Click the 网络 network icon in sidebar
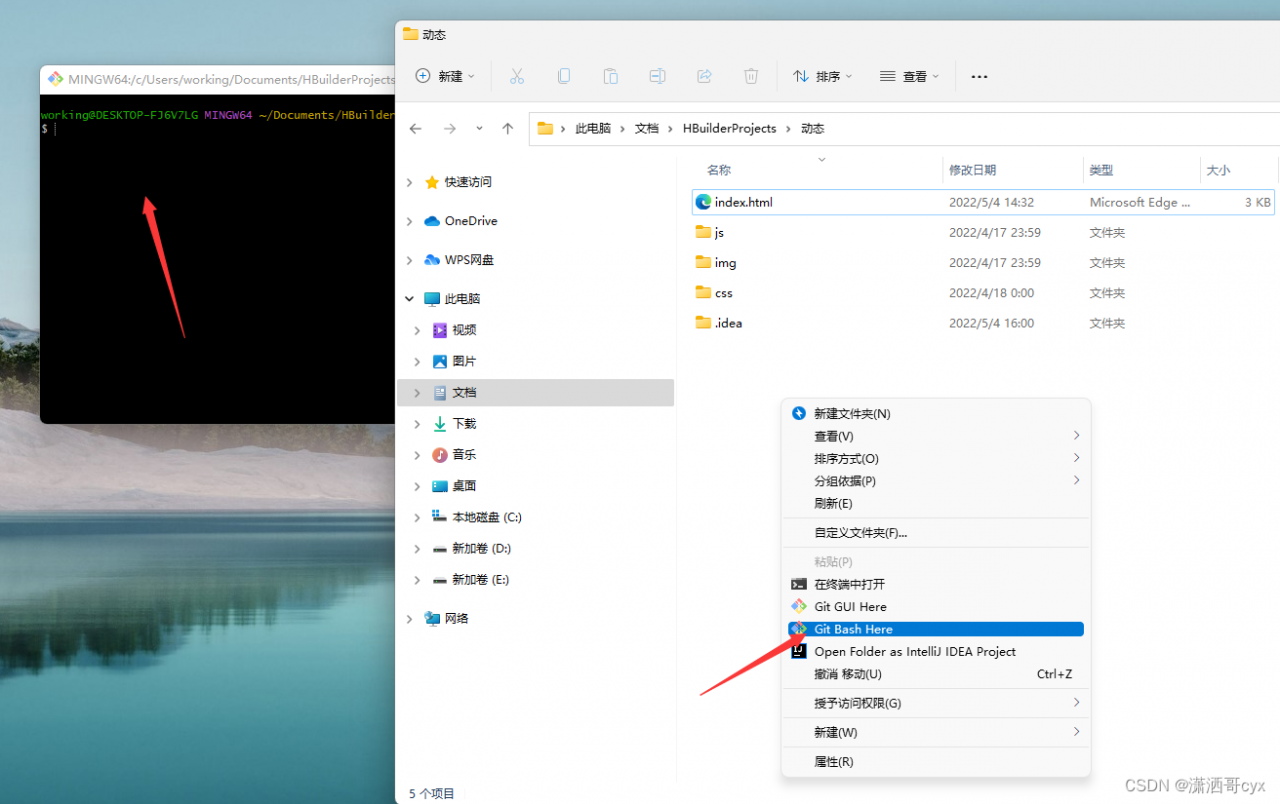The width and height of the screenshot is (1280, 804). pos(432,619)
